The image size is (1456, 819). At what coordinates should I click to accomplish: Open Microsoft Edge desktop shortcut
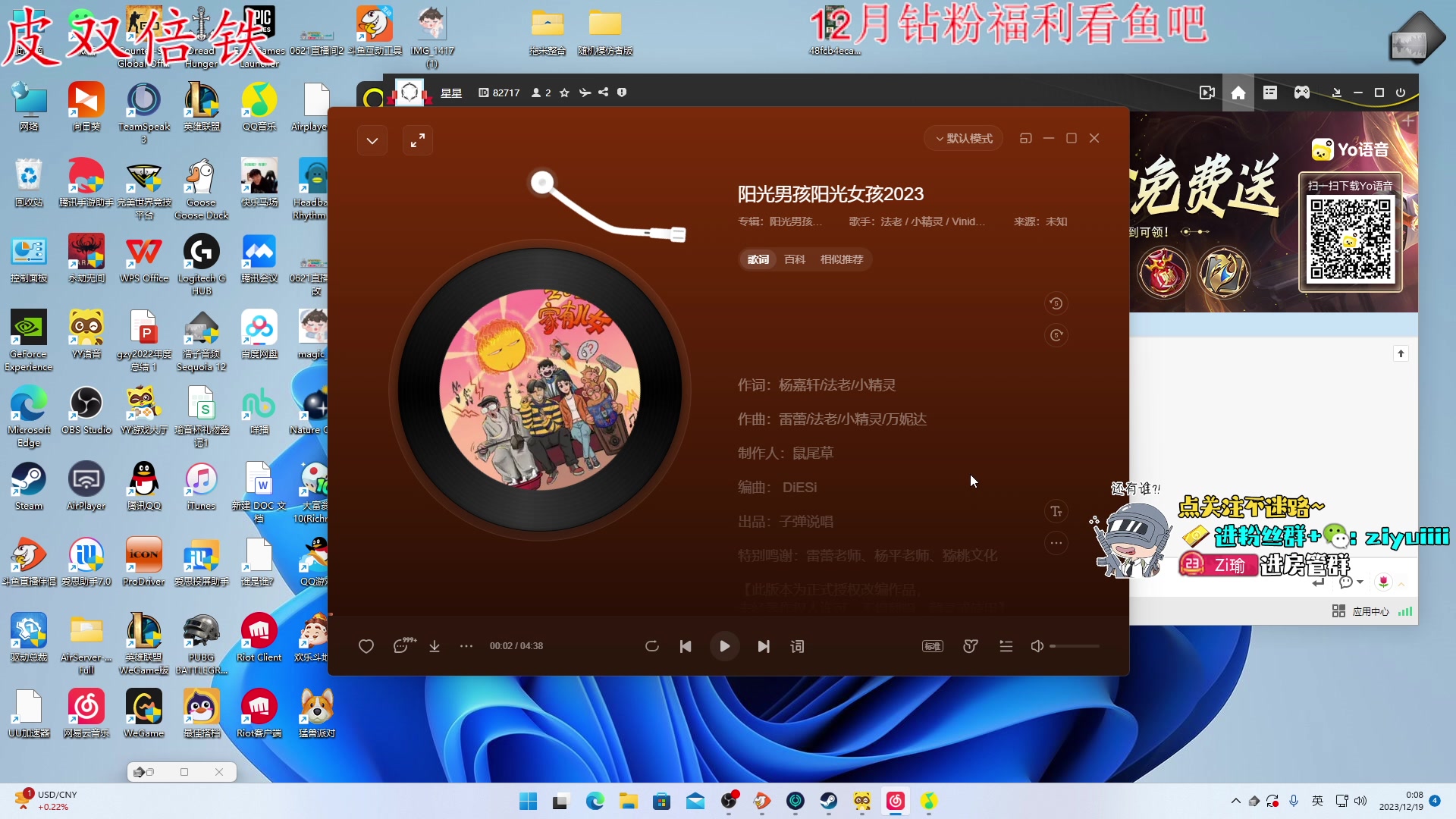29,416
